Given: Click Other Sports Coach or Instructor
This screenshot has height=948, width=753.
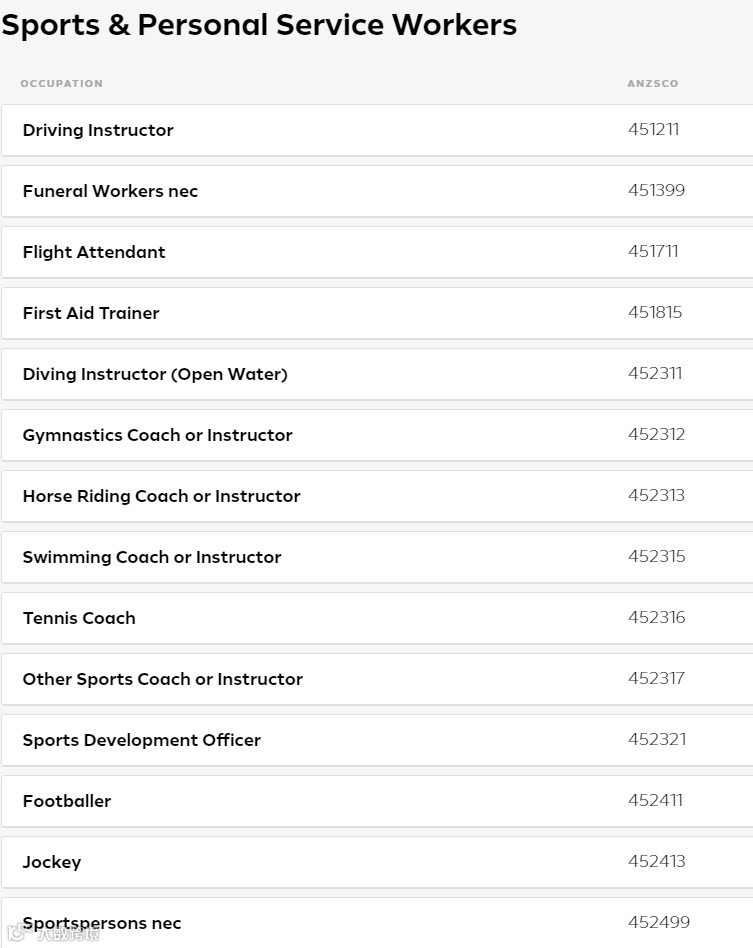Looking at the screenshot, I should (x=163, y=679).
